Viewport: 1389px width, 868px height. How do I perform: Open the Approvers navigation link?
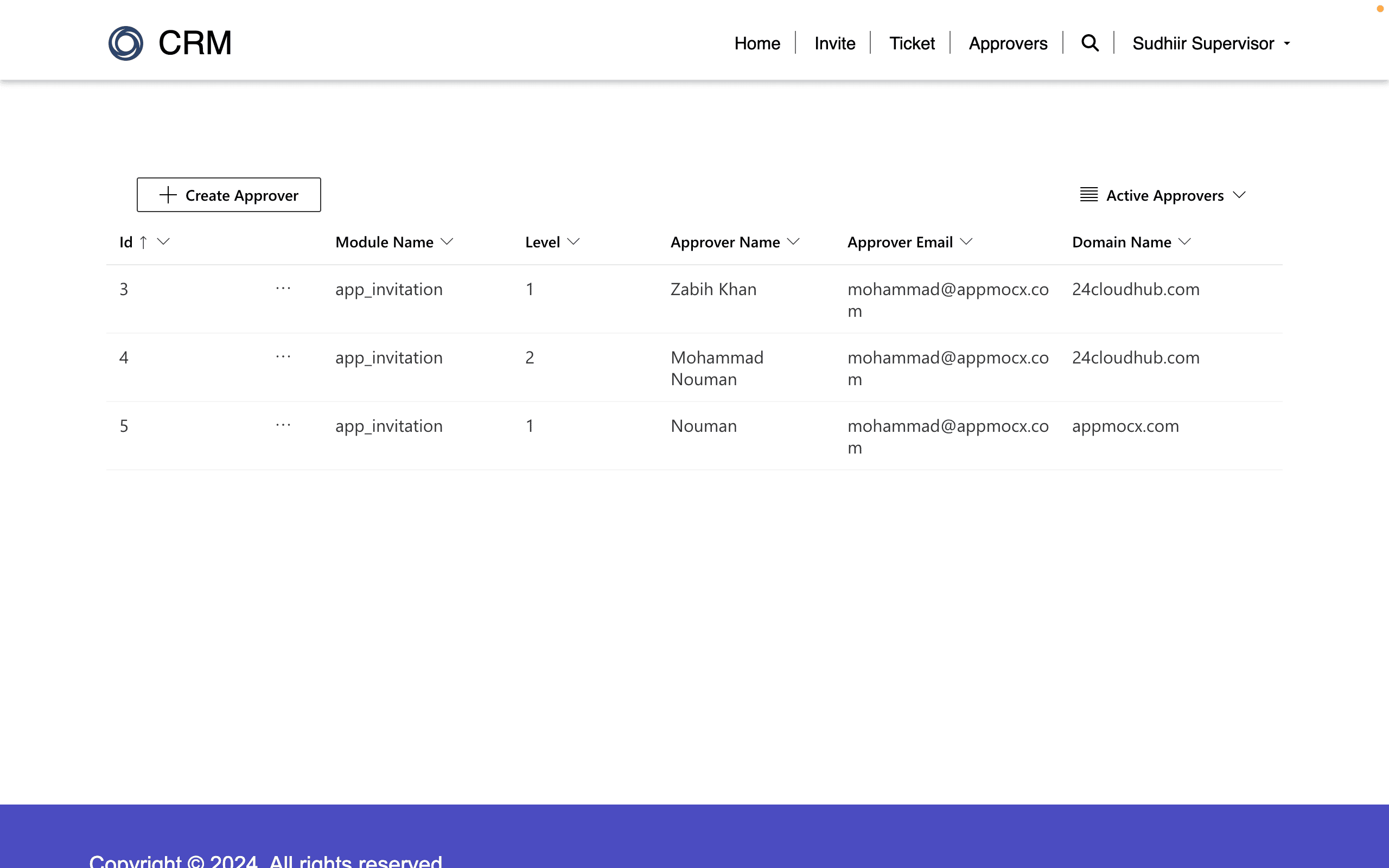click(x=1008, y=43)
